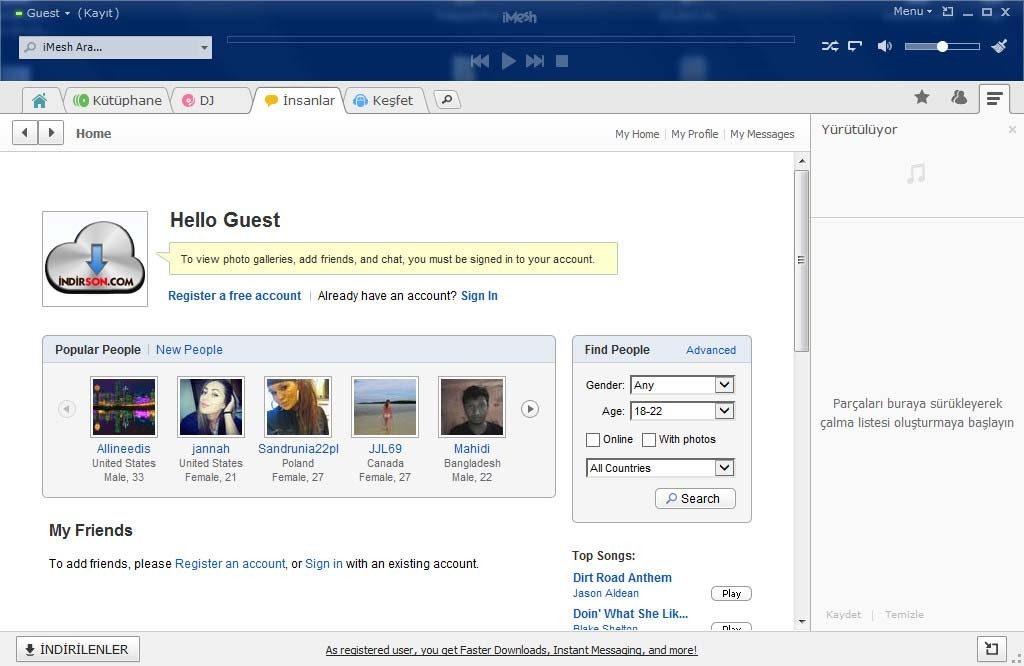Click the Mahidi name link
Screen dimensions: 1024x666
click(x=472, y=449)
